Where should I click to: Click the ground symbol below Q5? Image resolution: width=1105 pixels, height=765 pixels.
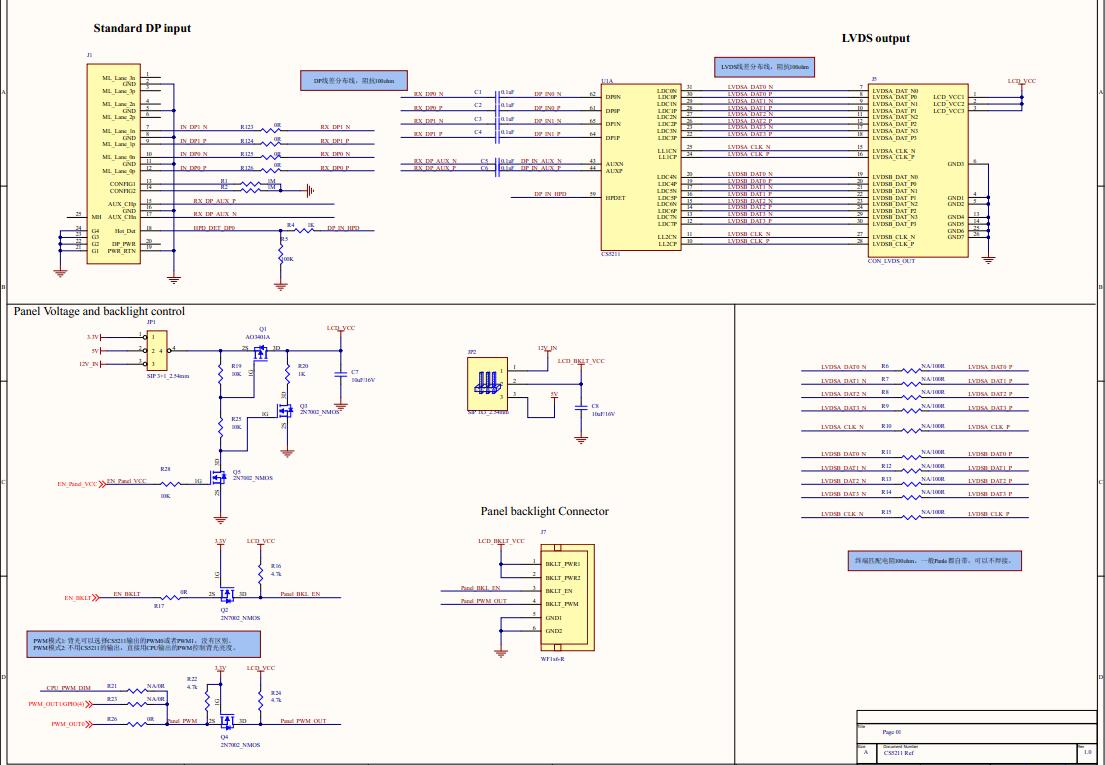pyautogui.click(x=220, y=518)
